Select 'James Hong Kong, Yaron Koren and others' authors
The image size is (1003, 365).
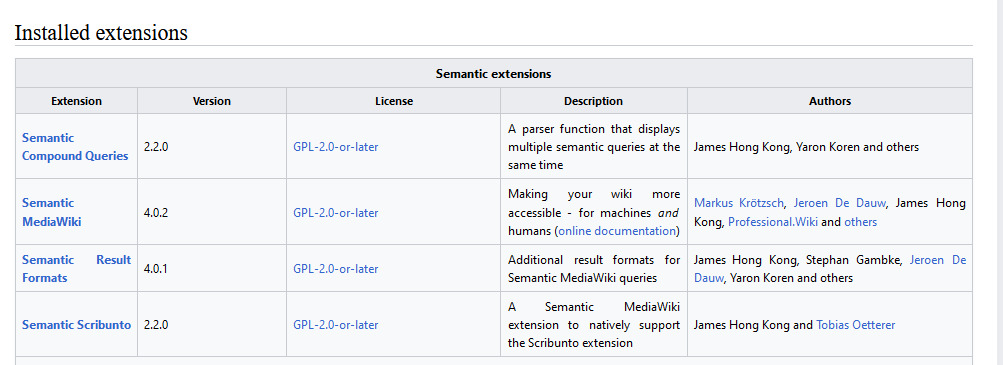click(806, 147)
